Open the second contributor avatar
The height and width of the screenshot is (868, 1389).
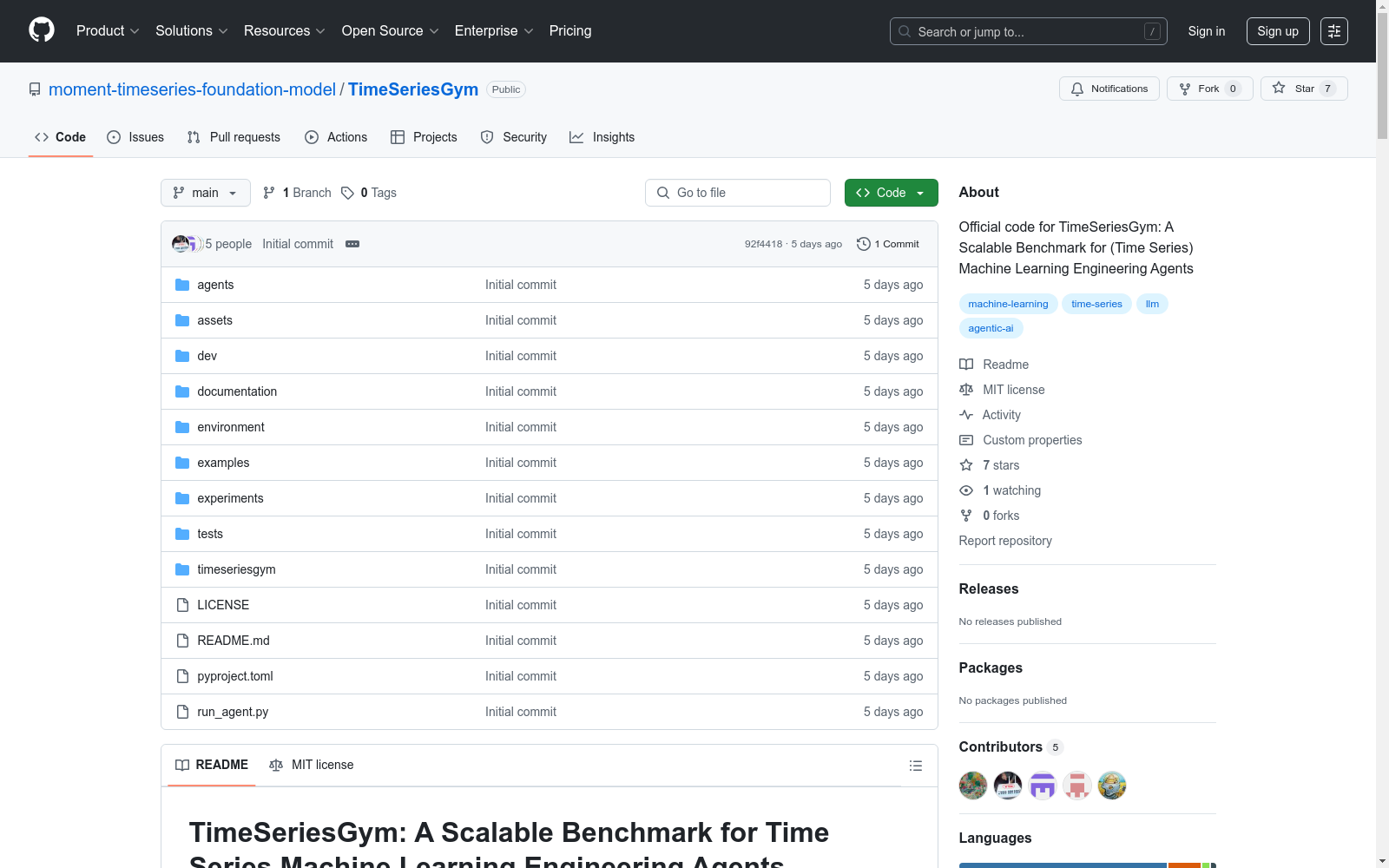(x=1008, y=786)
